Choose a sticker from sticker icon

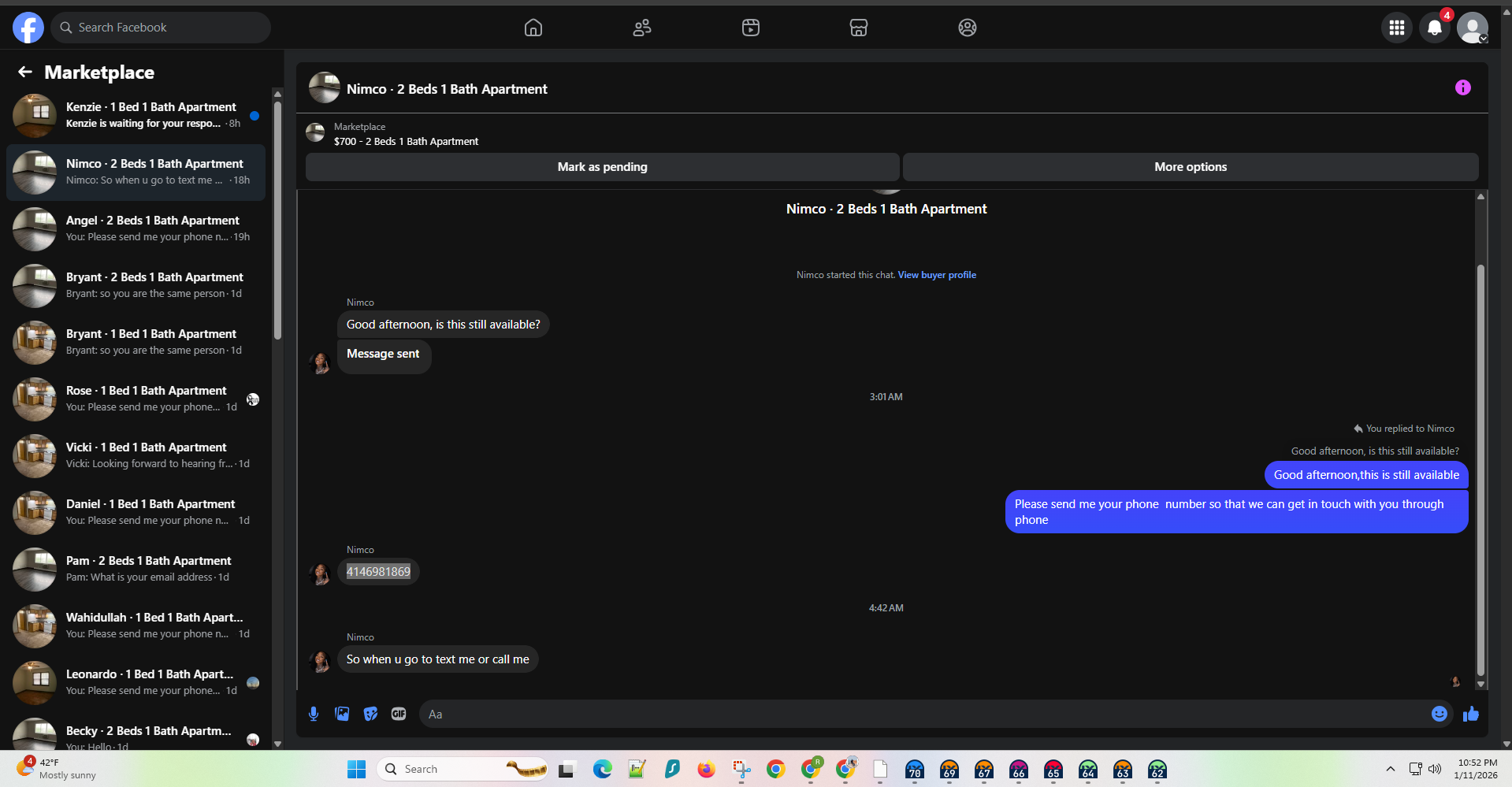click(x=370, y=714)
